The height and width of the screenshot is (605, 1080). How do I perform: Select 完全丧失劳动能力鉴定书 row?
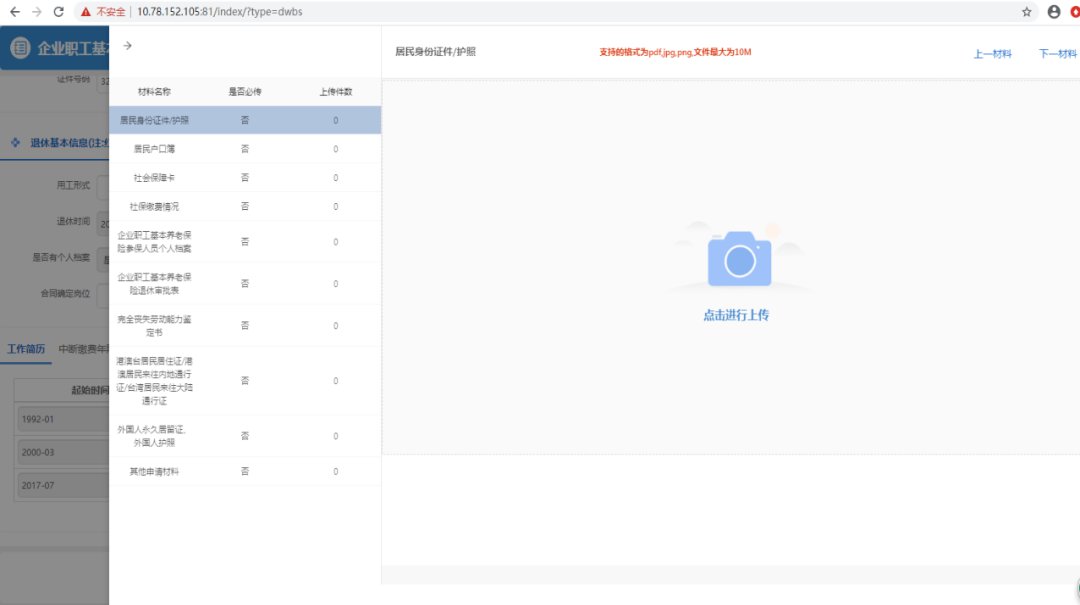(245, 326)
